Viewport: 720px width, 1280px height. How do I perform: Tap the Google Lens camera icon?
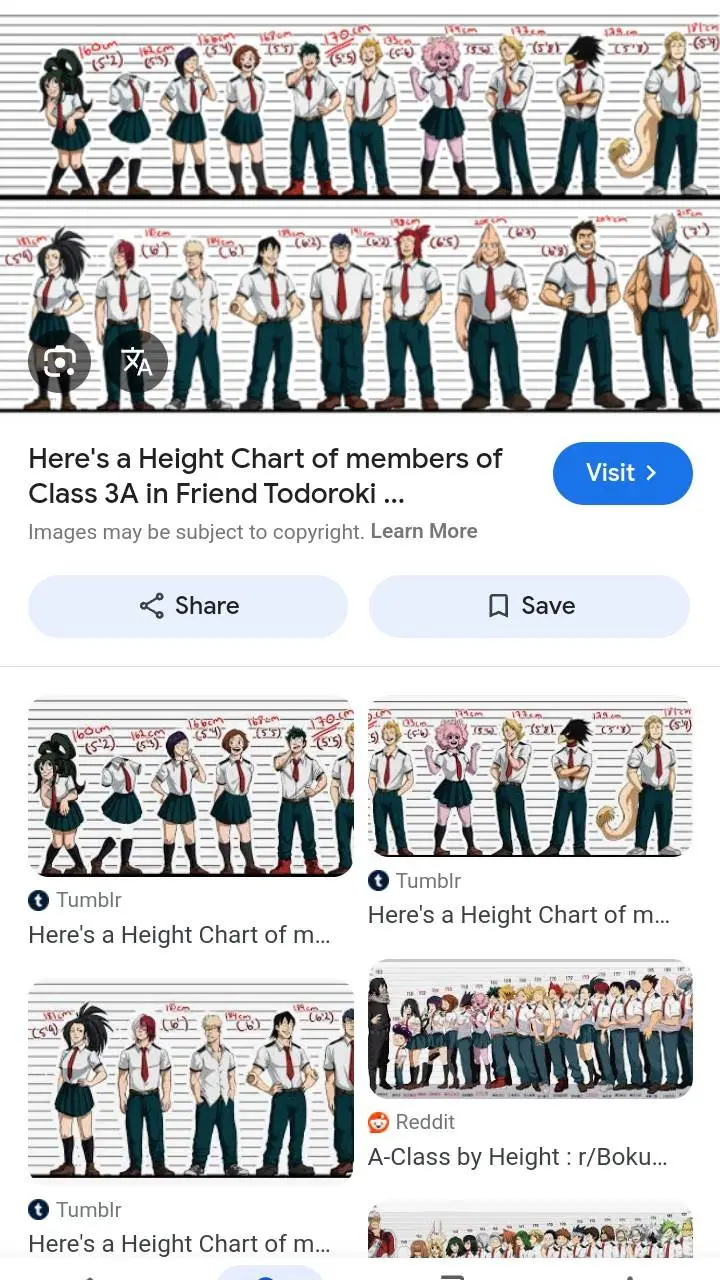click(60, 361)
